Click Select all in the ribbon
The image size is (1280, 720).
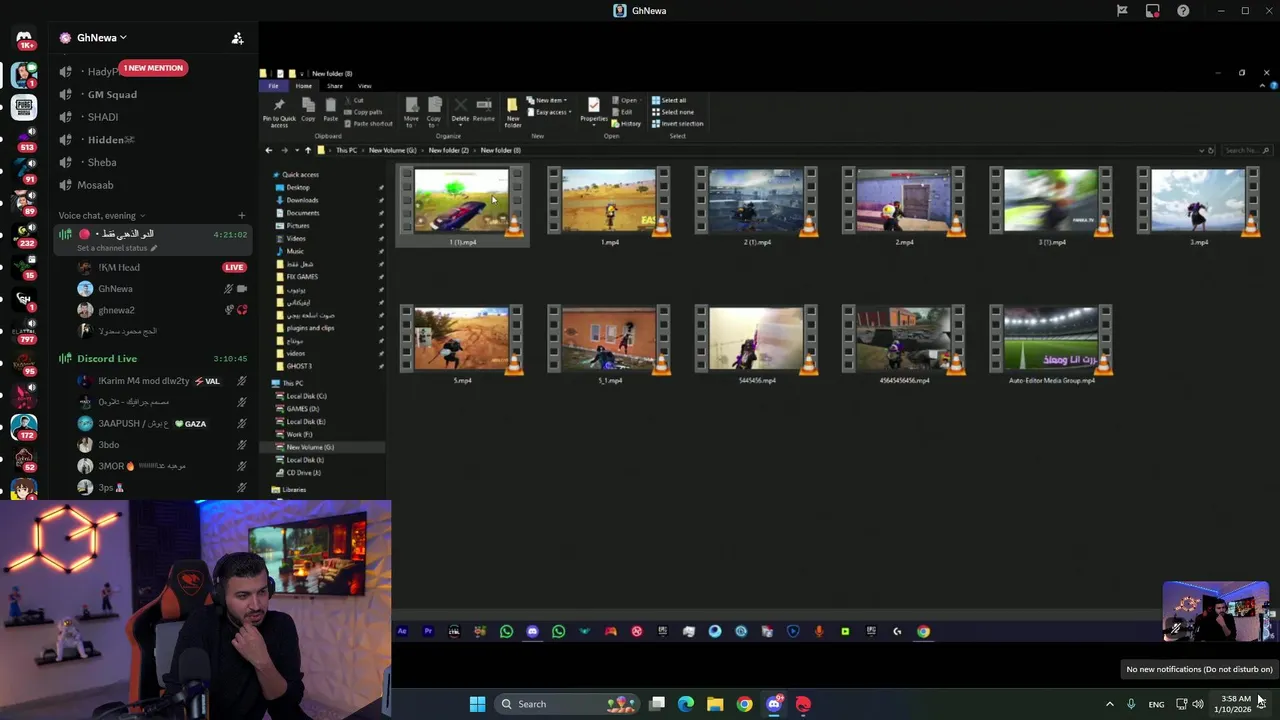(x=669, y=100)
